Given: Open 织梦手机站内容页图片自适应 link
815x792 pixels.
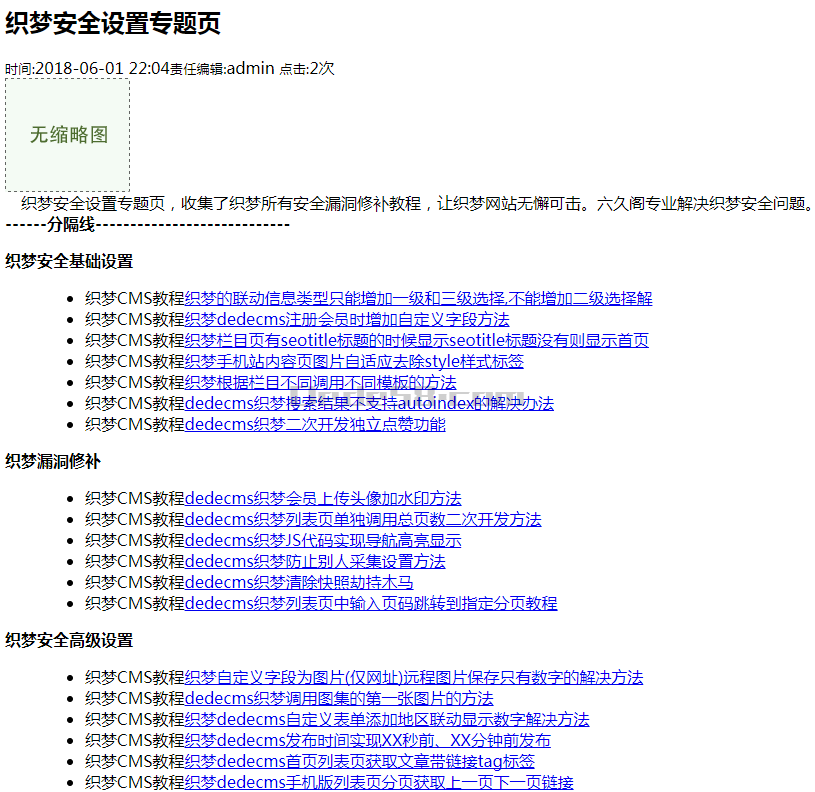Looking at the screenshot, I should pos(354,361).
